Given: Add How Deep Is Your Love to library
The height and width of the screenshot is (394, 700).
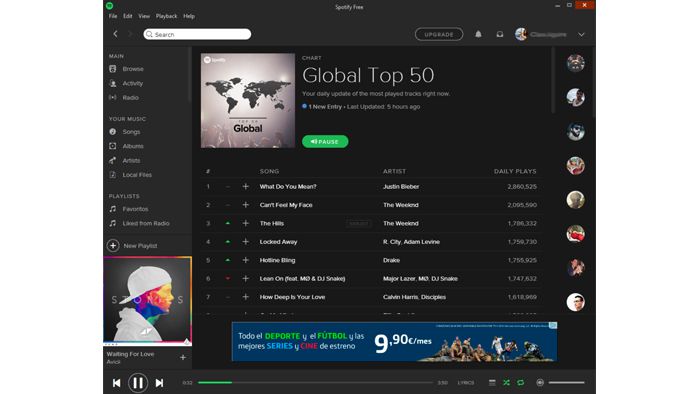Looking at the screenshot, I should pos(246,297).
